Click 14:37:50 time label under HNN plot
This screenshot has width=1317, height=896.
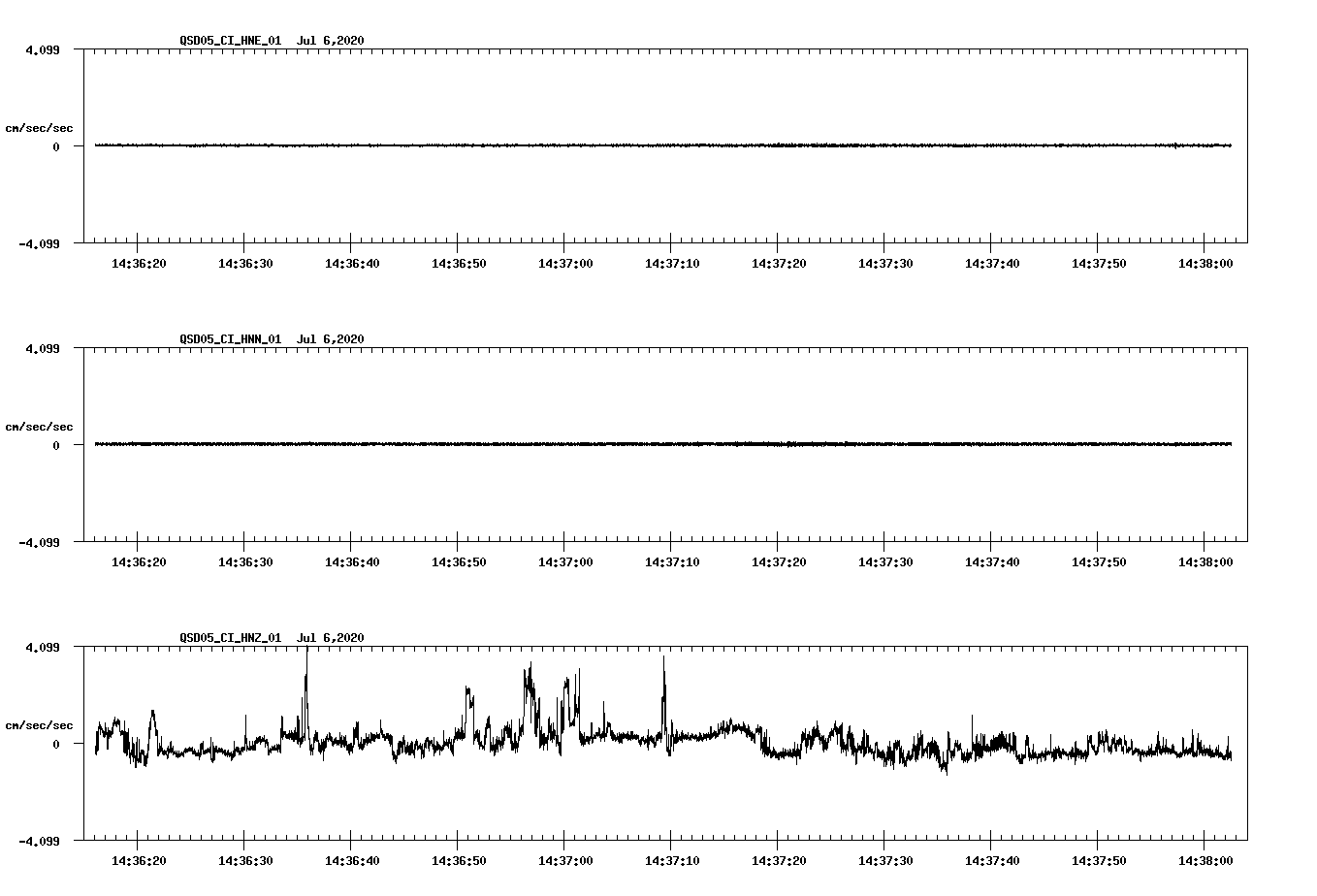coord(1098,562)
